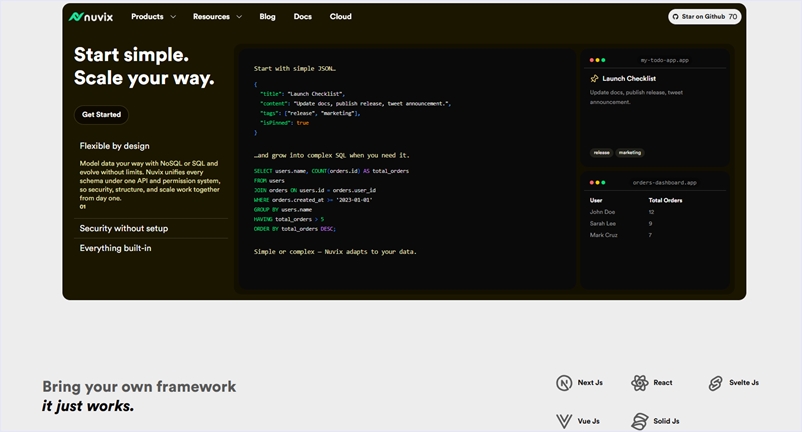
Task: Select the Solid Js framework icon
Action: click(640, 421)
